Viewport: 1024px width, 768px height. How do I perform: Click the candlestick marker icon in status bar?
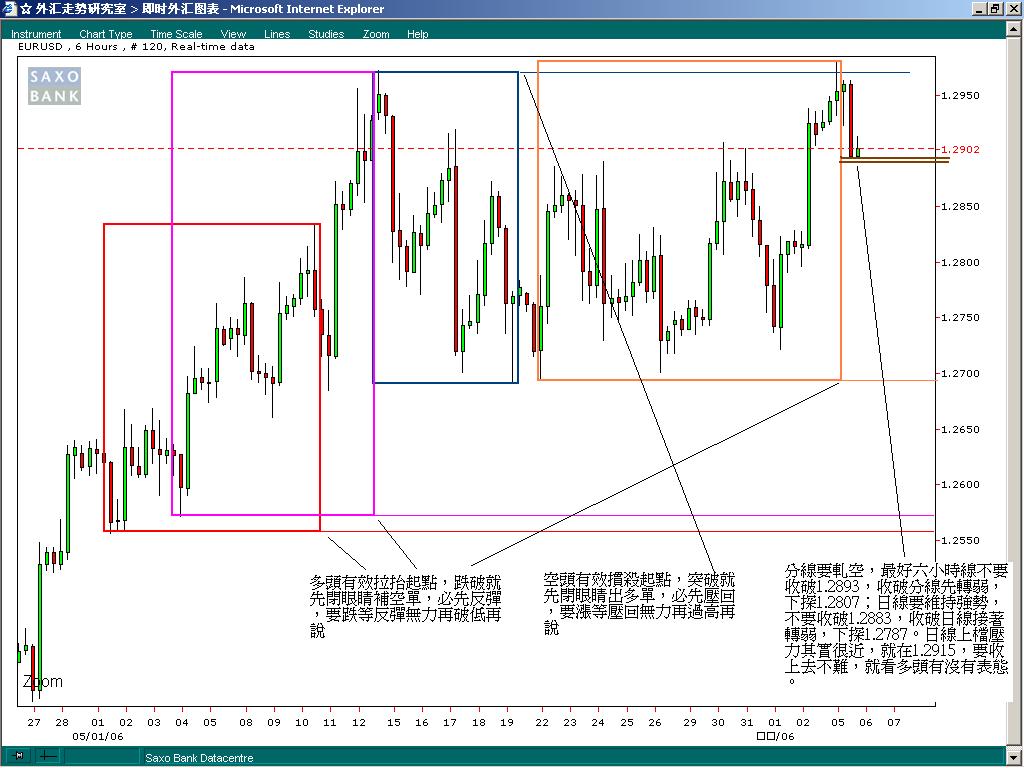click(19, 756)
